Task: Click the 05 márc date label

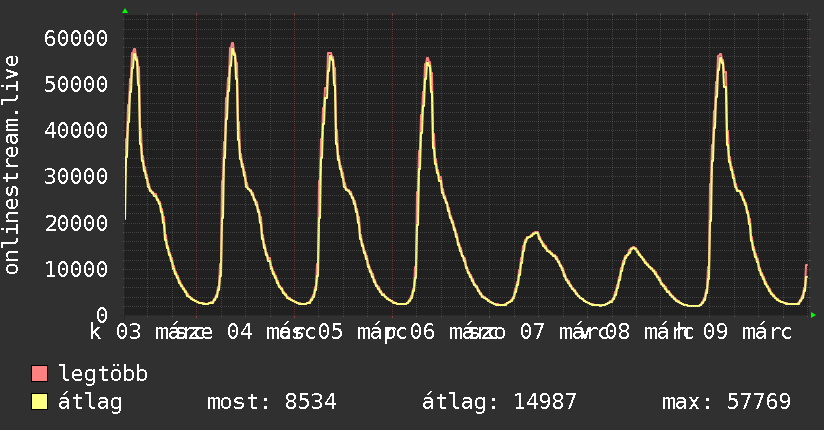Action: pos(363,332)
